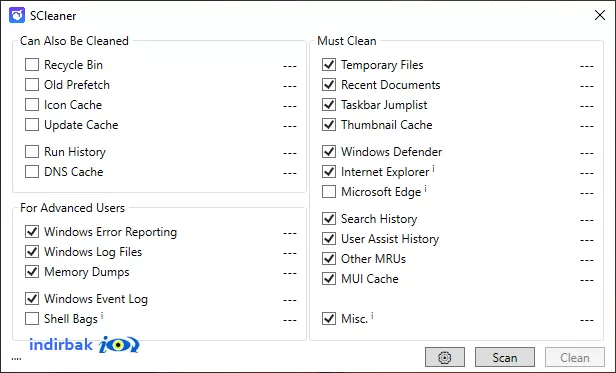Untick the Windows Defender checkbox
The image size is (616, 373).
(329, 152)
